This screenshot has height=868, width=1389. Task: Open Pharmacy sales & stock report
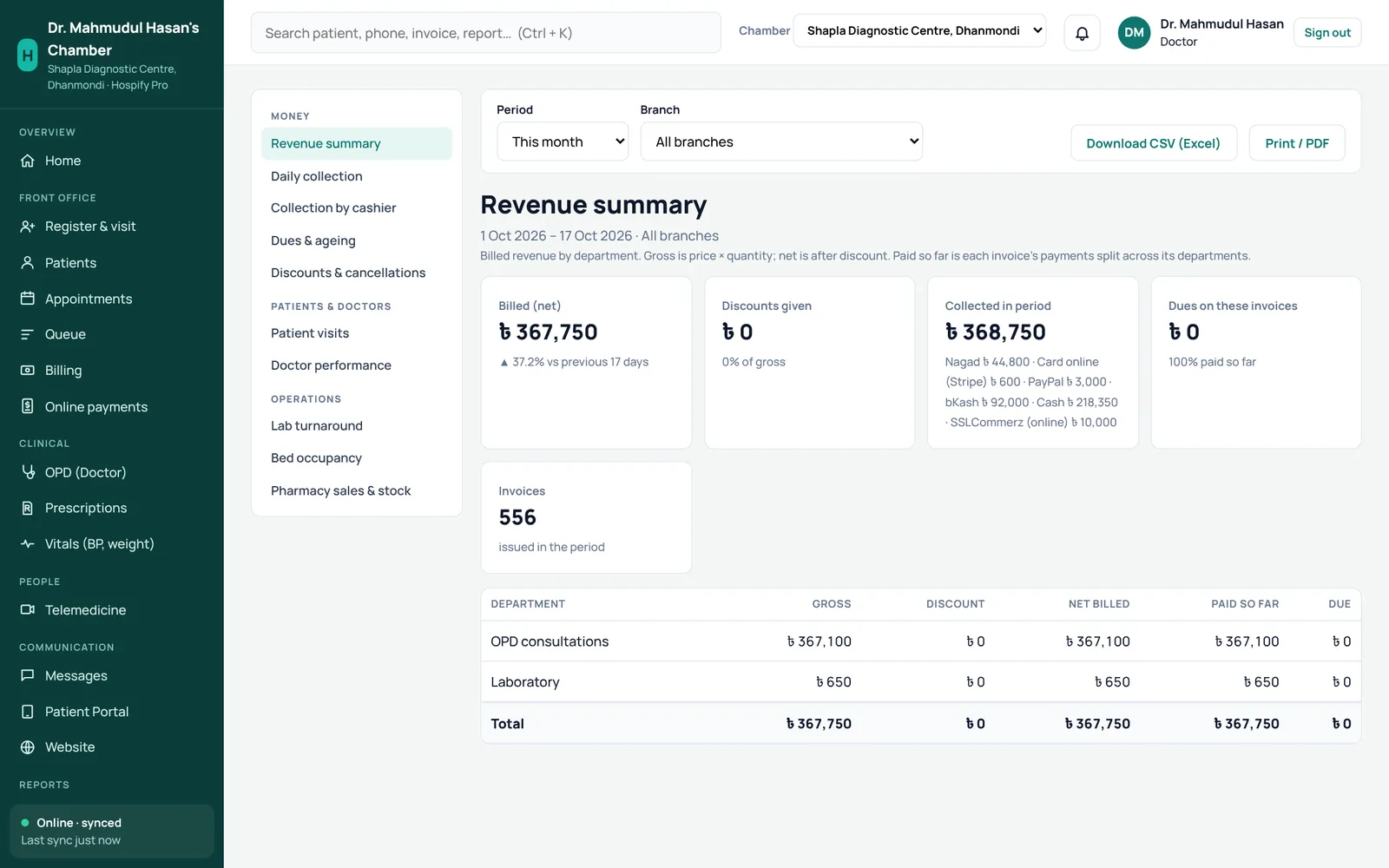[357, 490]
